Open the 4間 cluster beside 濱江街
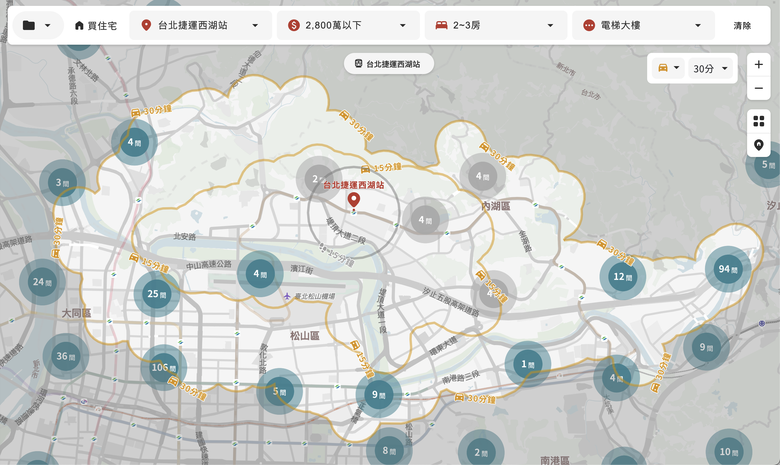 [x=260, y=274]
